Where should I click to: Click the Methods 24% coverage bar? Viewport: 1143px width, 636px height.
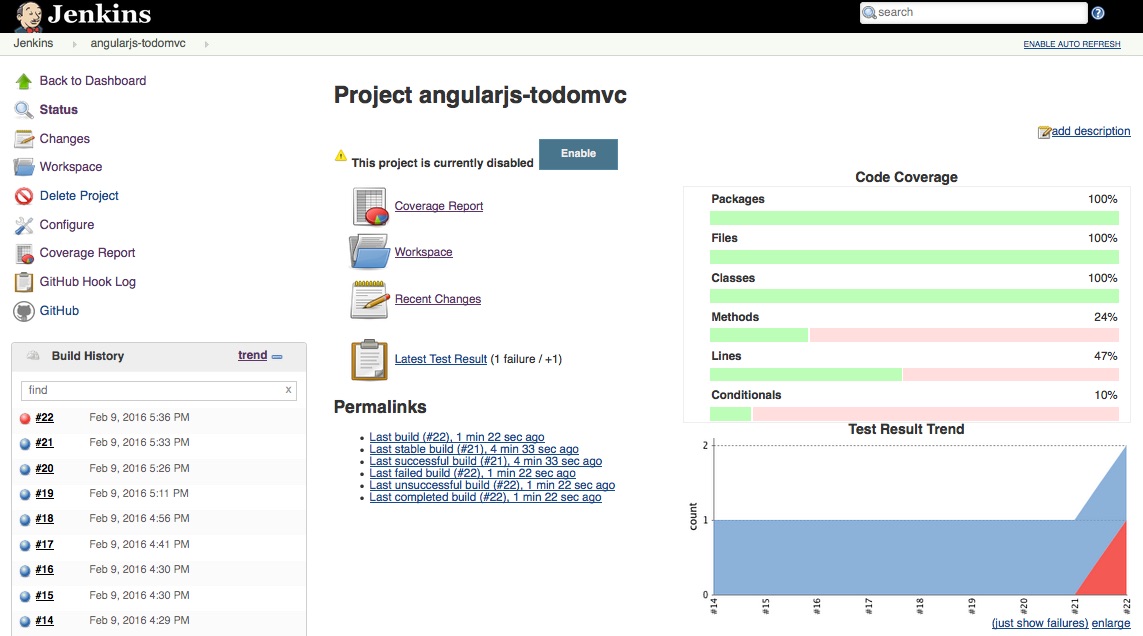coord(914,335)
